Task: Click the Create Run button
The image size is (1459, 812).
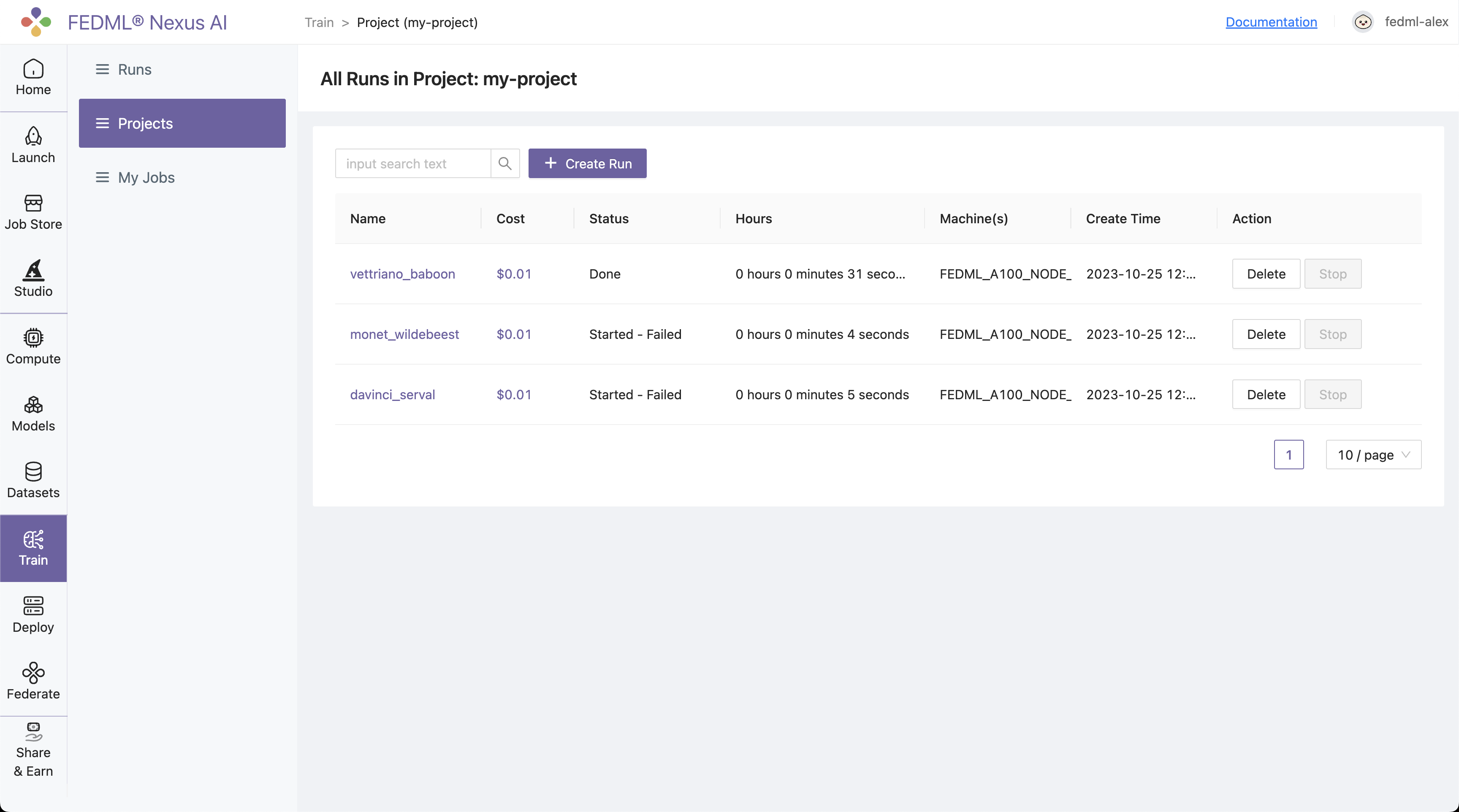Action: 587,164
